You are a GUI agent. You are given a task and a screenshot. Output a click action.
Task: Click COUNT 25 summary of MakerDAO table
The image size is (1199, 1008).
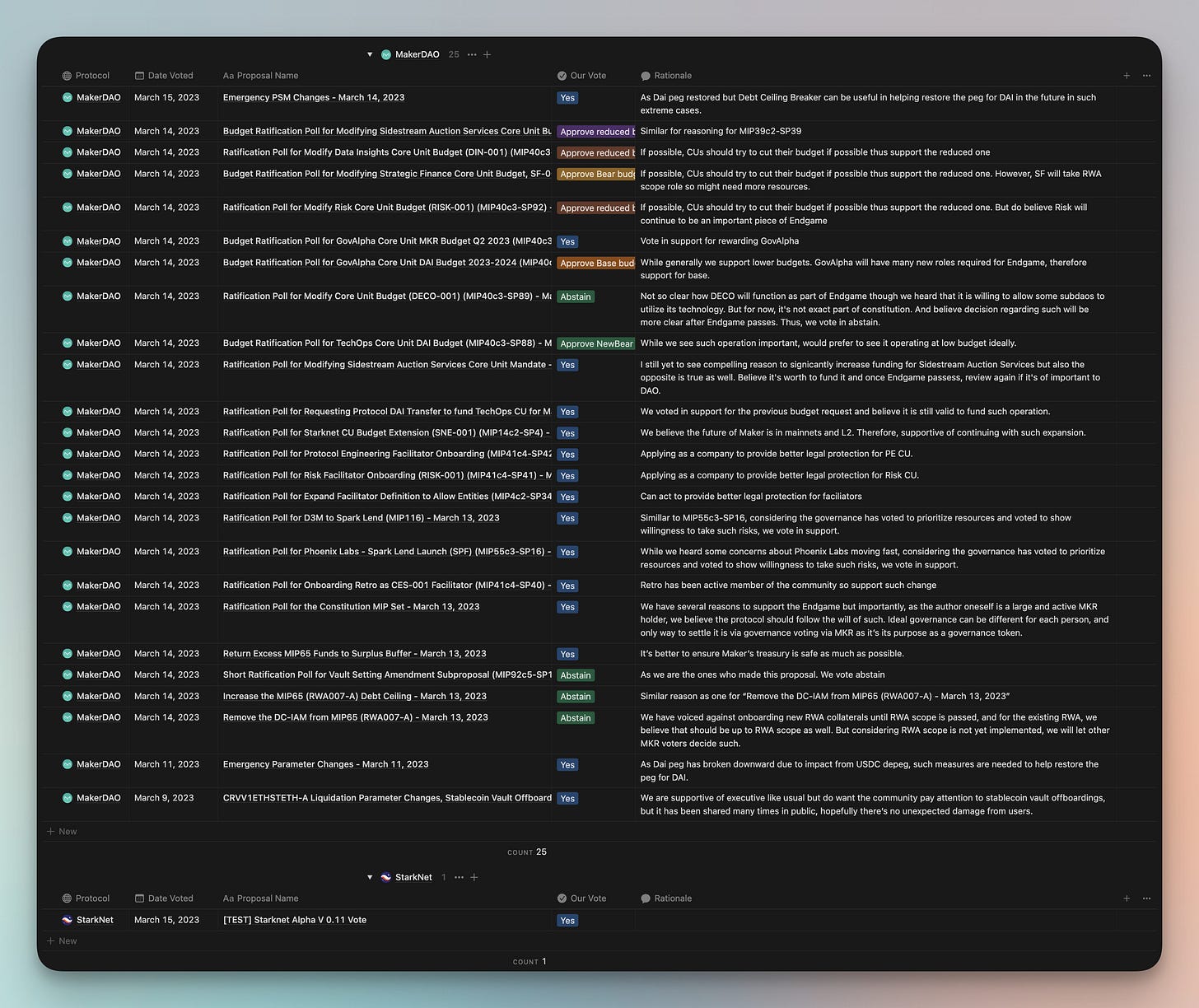click(527, 852)
